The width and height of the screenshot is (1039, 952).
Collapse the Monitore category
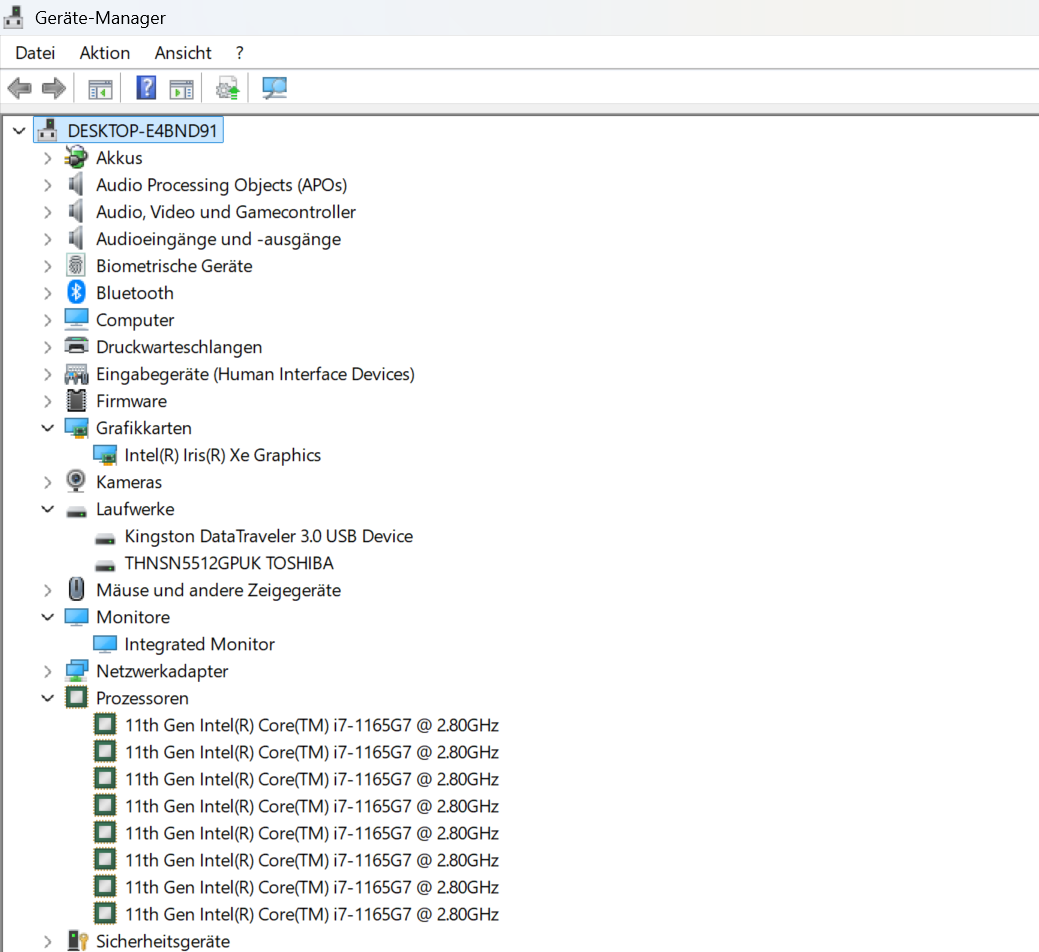click(x=48, y=617)
